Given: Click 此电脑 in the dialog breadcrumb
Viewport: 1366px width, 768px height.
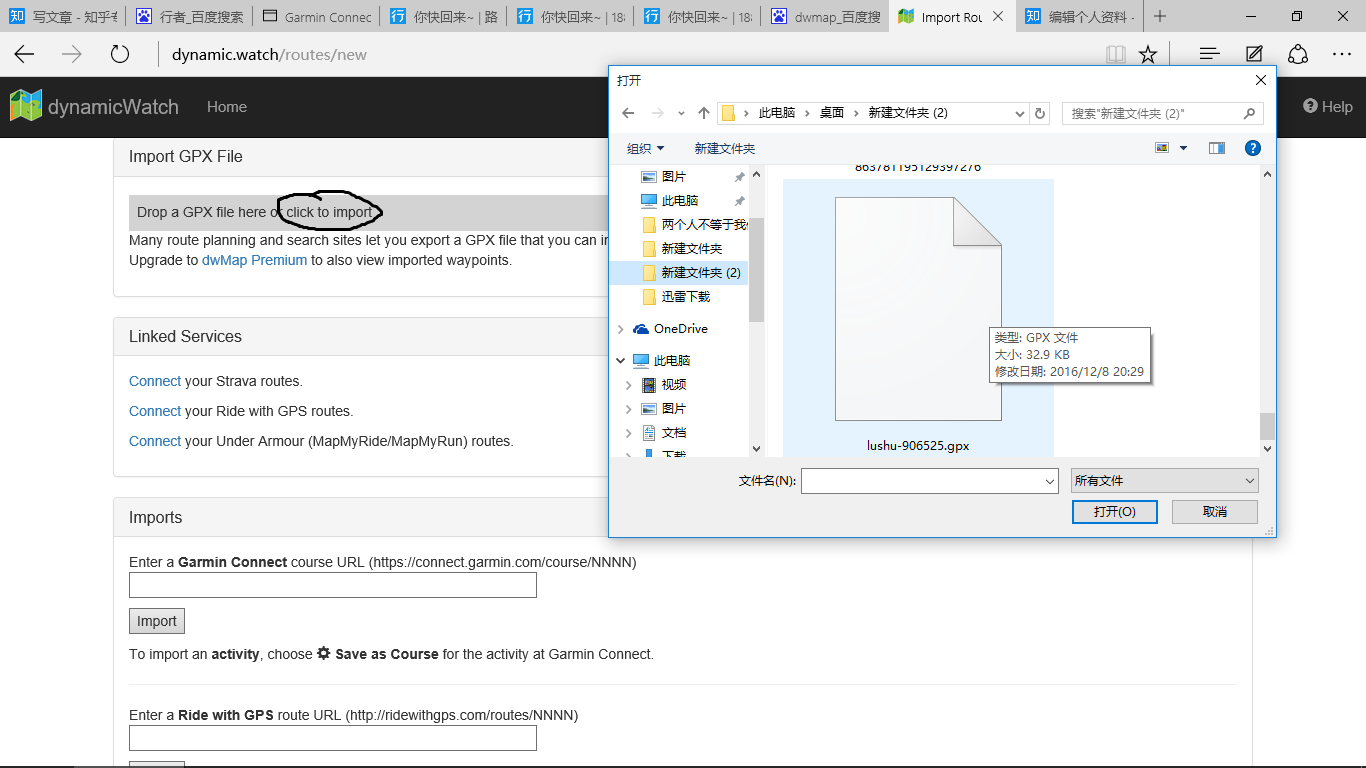Looking at the screenshot, I should point(777,113).
